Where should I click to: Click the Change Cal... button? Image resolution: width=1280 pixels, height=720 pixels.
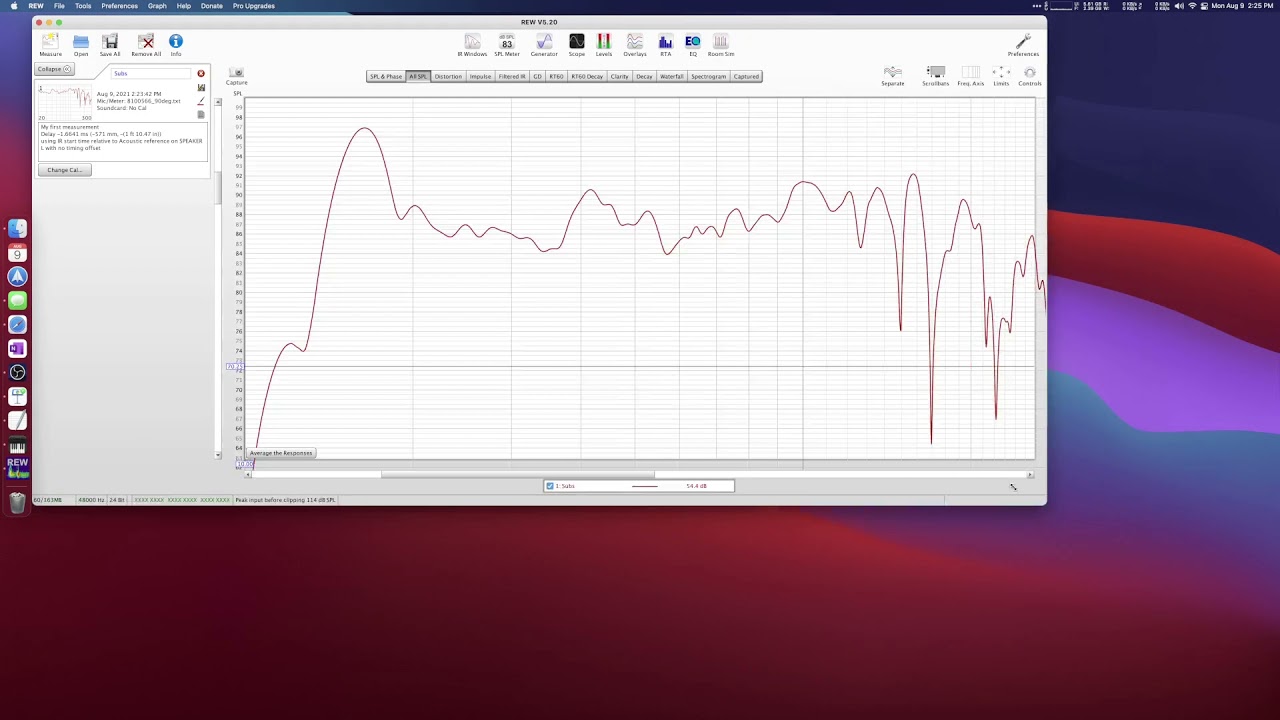65,170
